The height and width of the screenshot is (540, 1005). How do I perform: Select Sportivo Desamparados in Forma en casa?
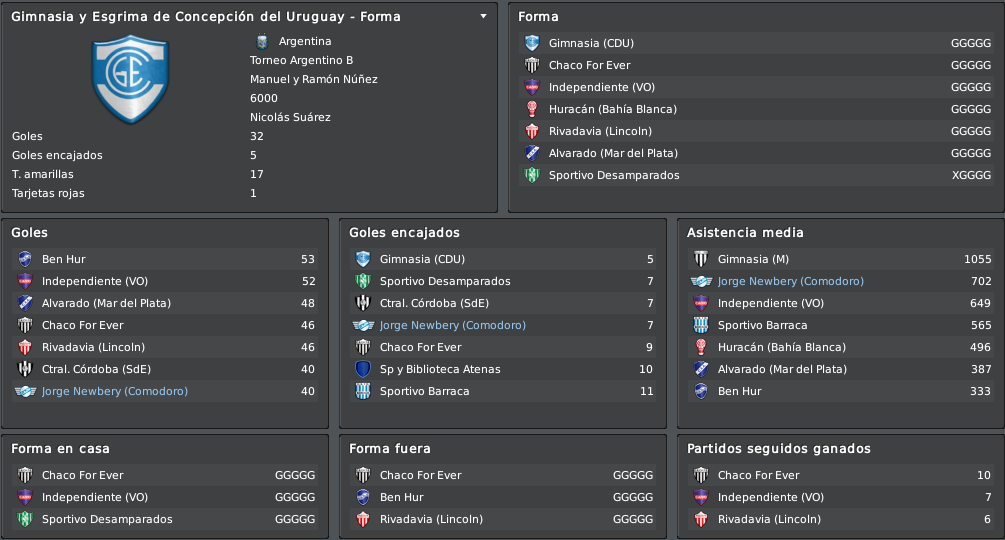pos(107,520)
